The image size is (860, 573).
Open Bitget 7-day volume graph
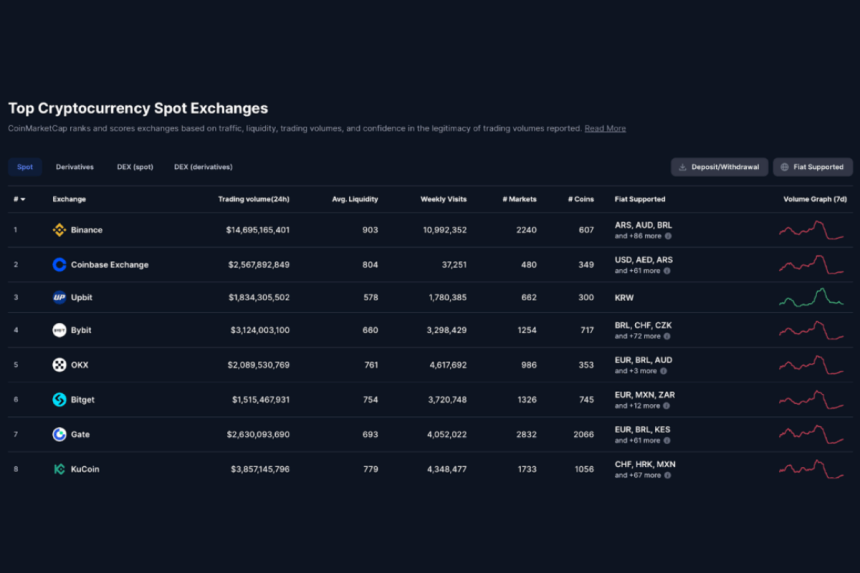811,400
